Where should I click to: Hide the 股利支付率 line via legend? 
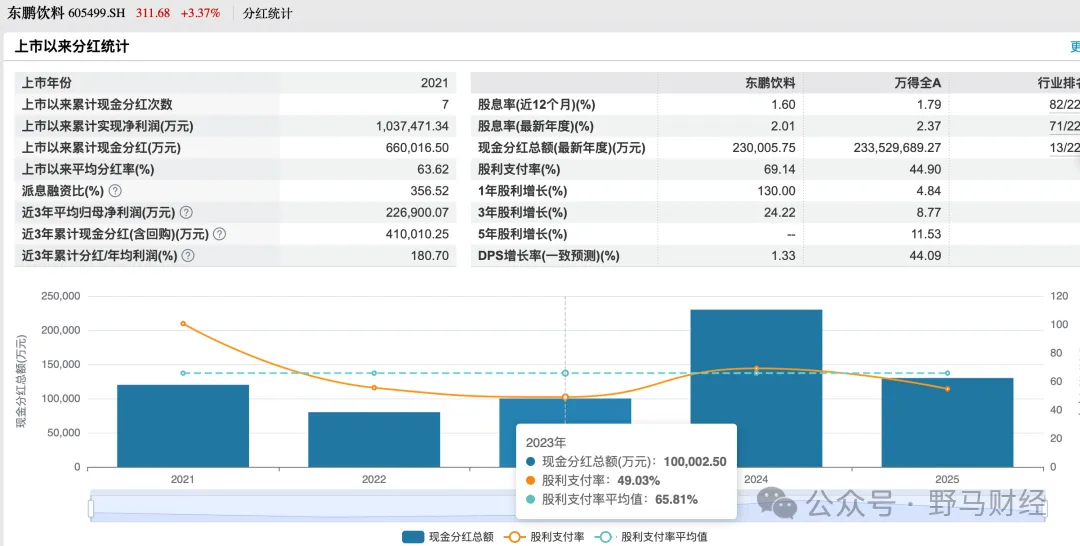pos(545,537)
